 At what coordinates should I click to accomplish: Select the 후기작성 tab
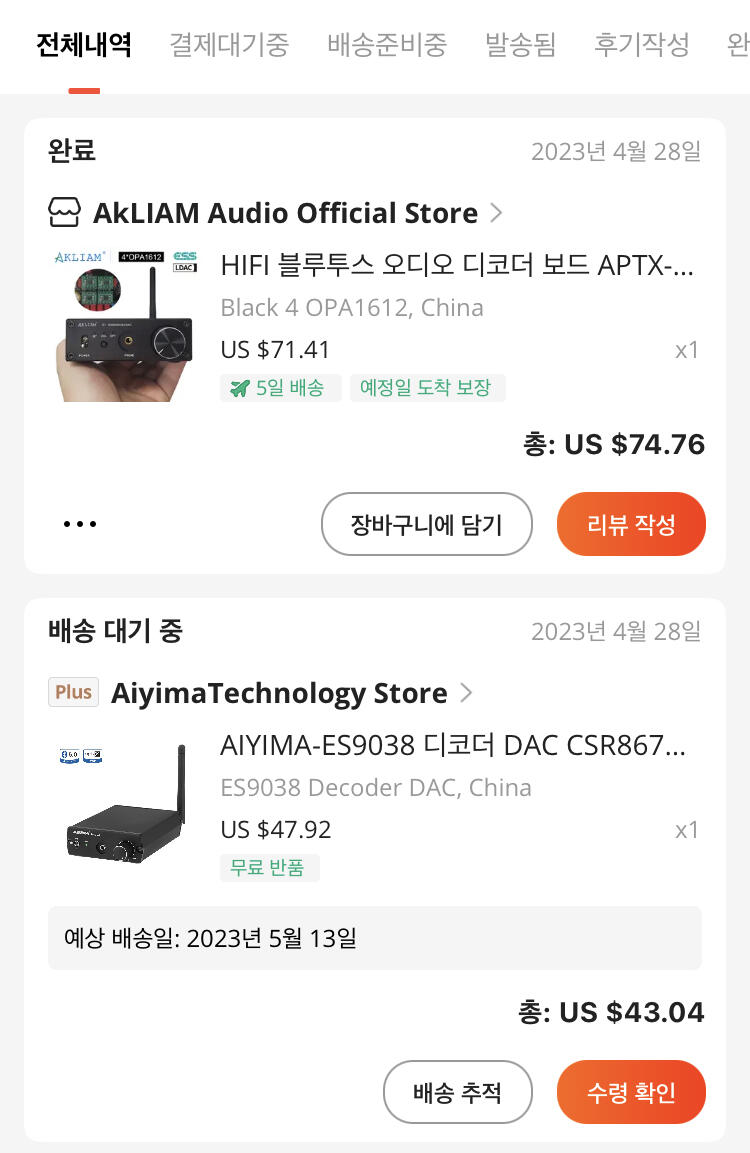(x=641, y=45)
